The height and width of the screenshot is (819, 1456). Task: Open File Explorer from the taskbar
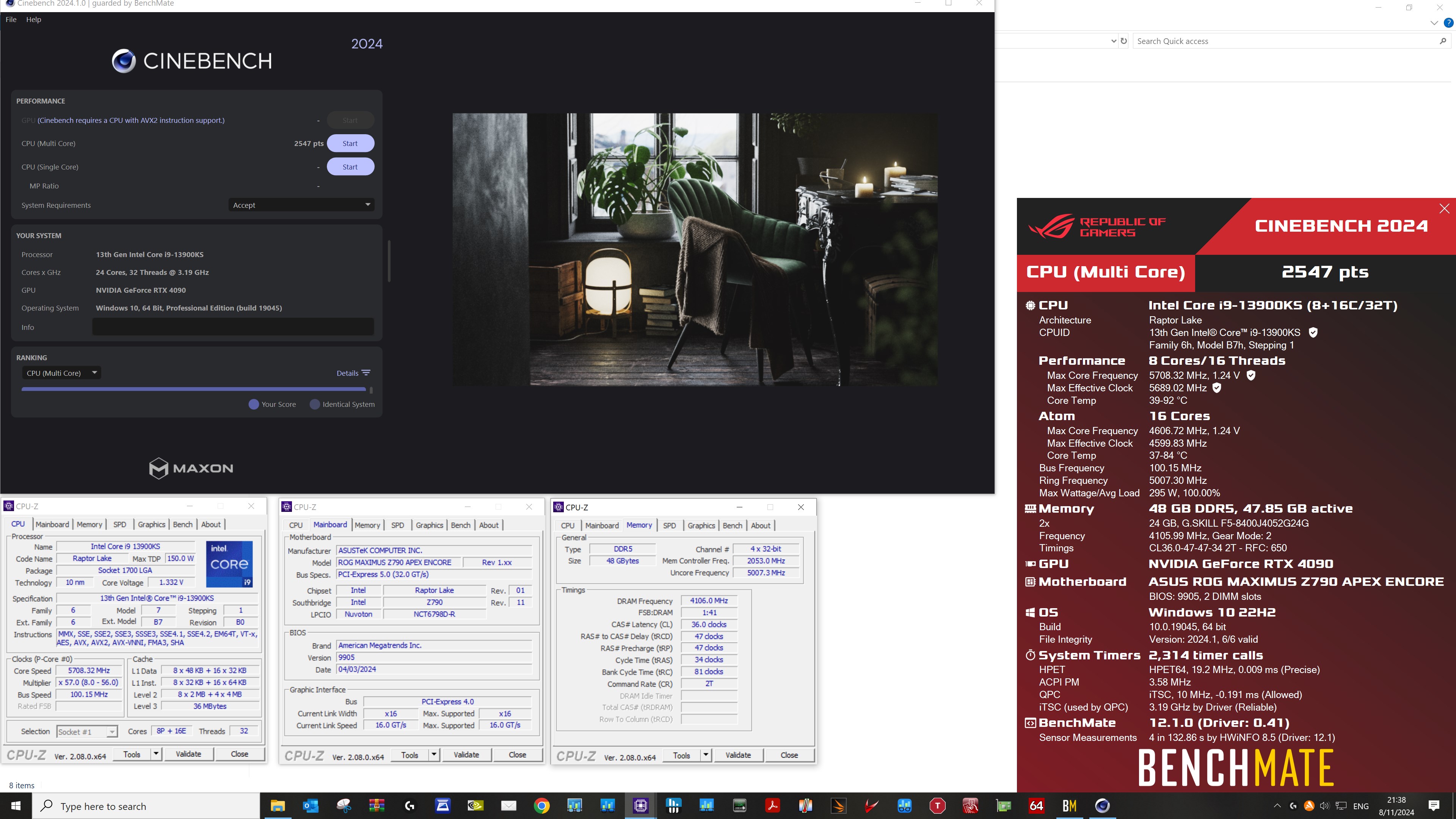pos(278,805)
